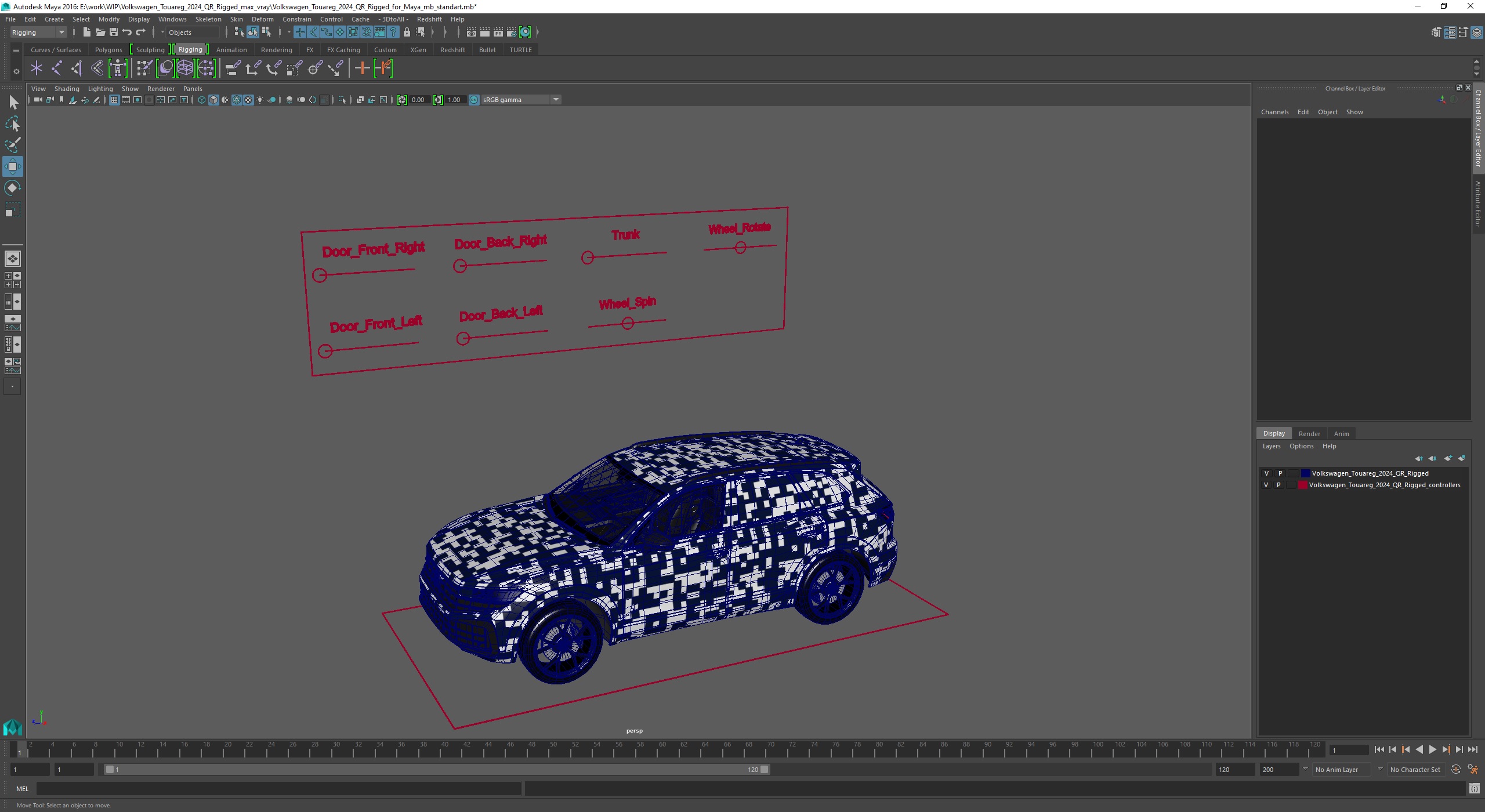The image size is (1485, 812).
Task: Toggle wireframe on shaded viewport button
Action: pos(237,100)
